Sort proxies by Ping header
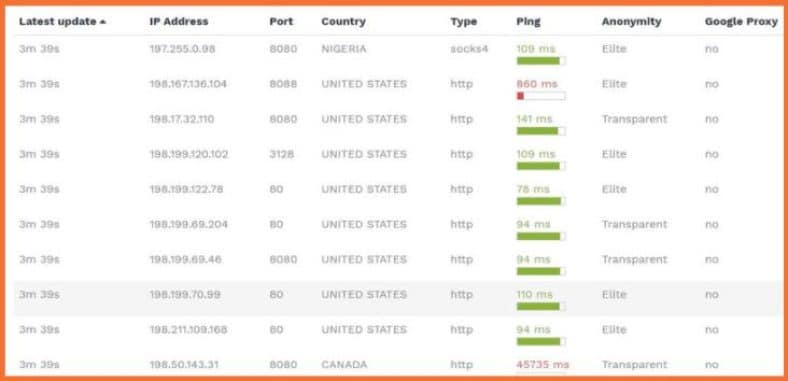 click(528, 22)
